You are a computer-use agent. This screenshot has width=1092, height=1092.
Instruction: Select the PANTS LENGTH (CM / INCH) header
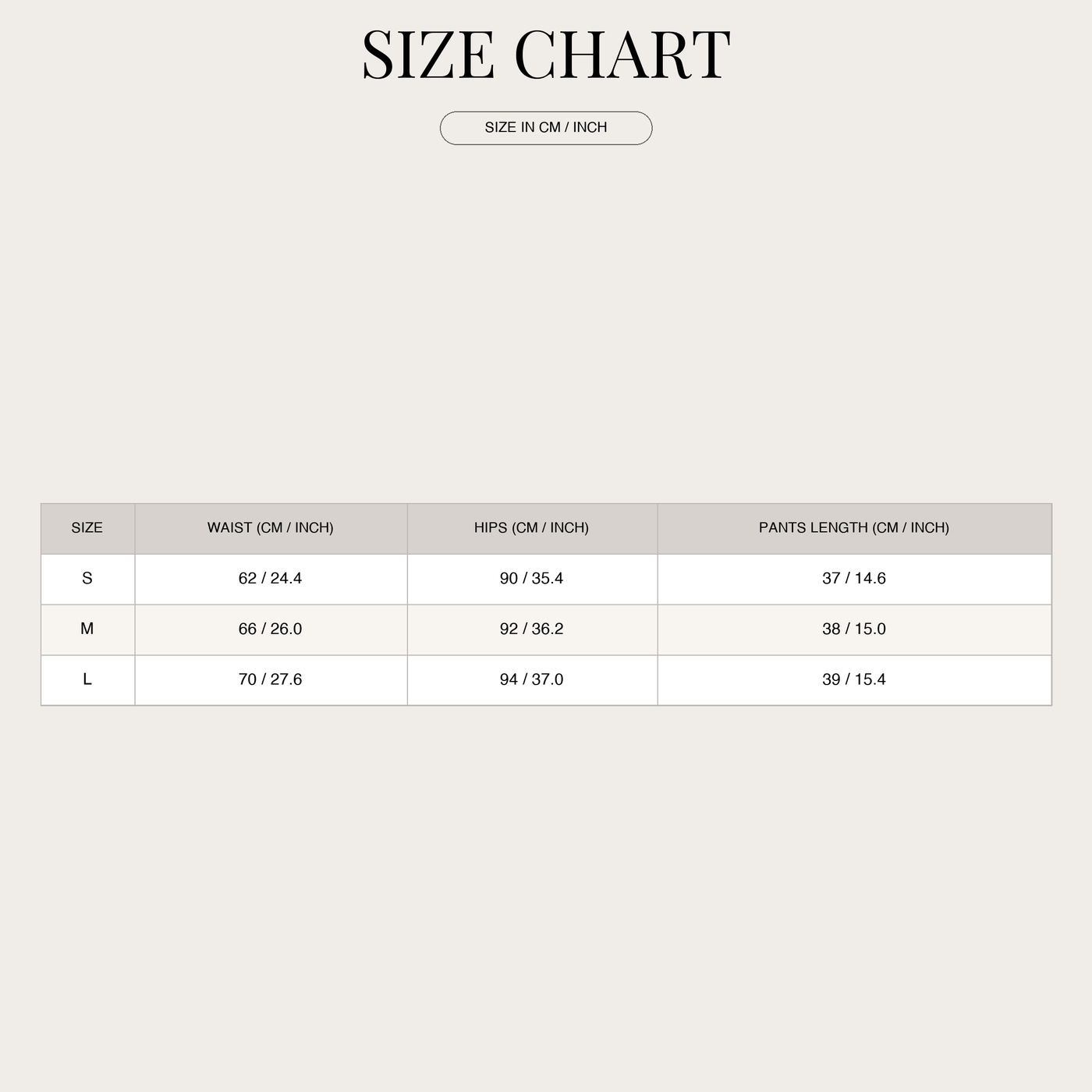[854, 528]
